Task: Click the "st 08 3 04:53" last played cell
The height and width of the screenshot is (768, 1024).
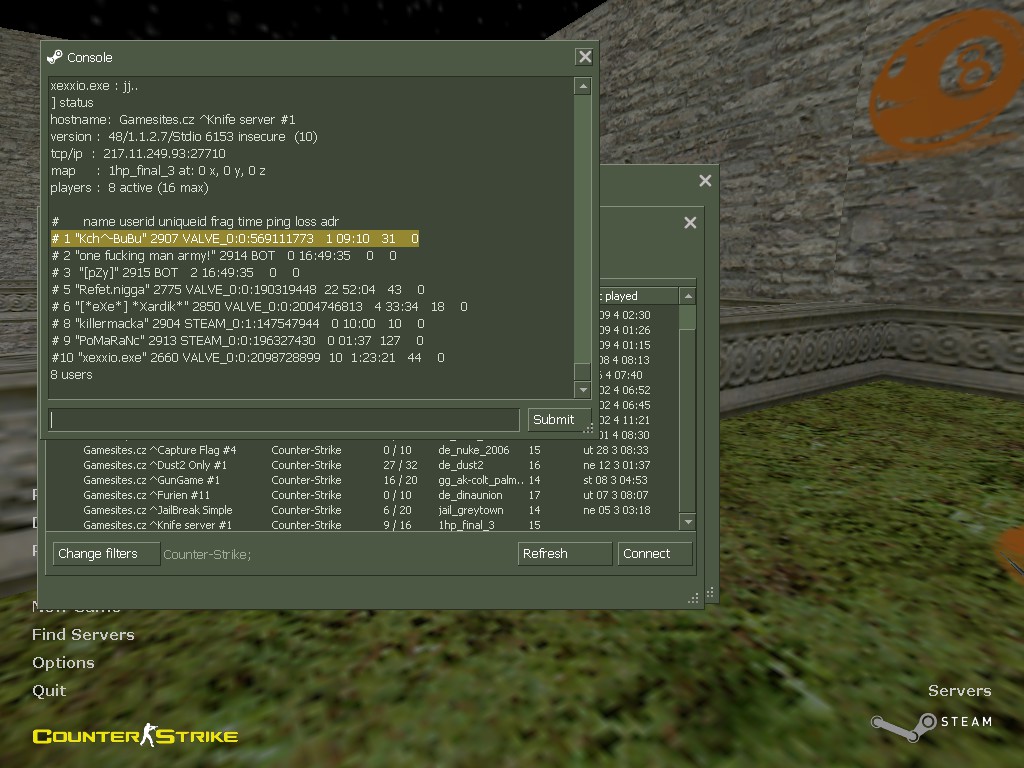Action: point(615,480)
